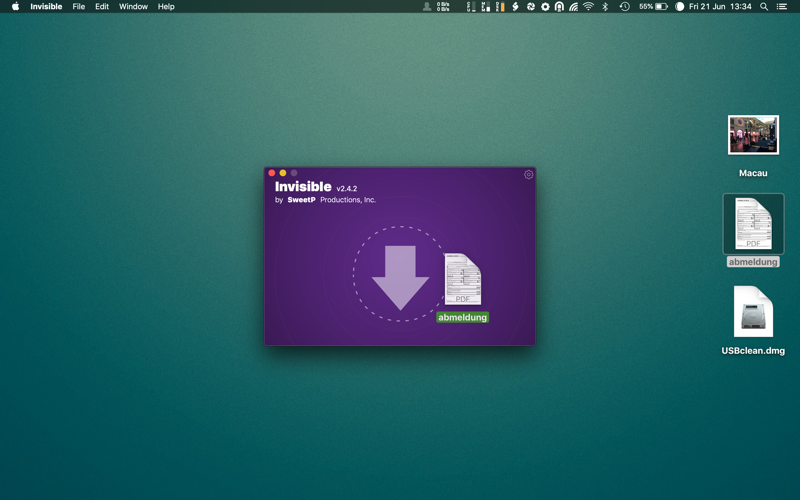Viewport: 800px width, 500px height.
Task: Click the striped rainbow-shaped menu bar icon
Action: [x=574, y=7]
